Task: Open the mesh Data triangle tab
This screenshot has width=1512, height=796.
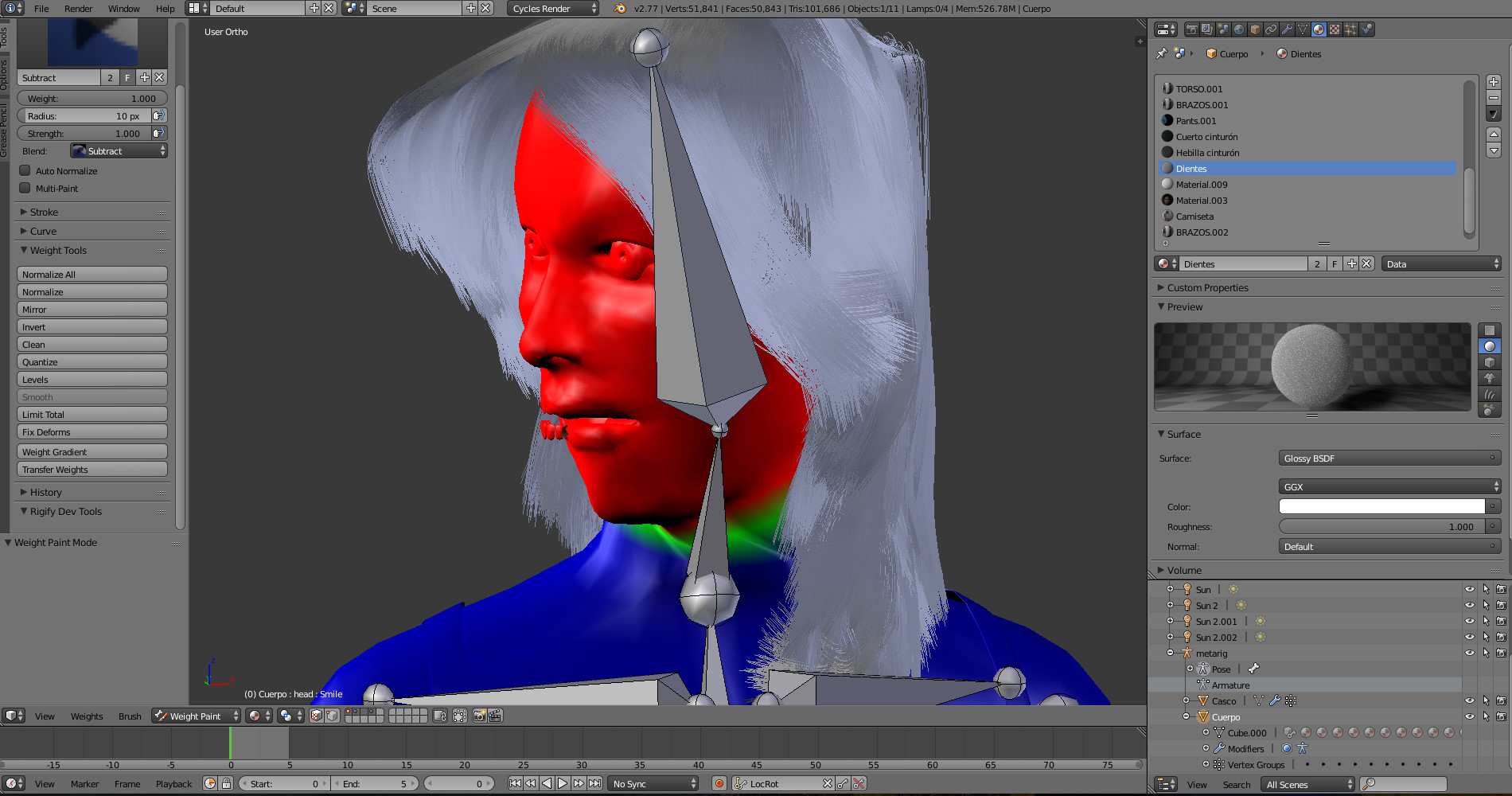Action: (1303, 29)
